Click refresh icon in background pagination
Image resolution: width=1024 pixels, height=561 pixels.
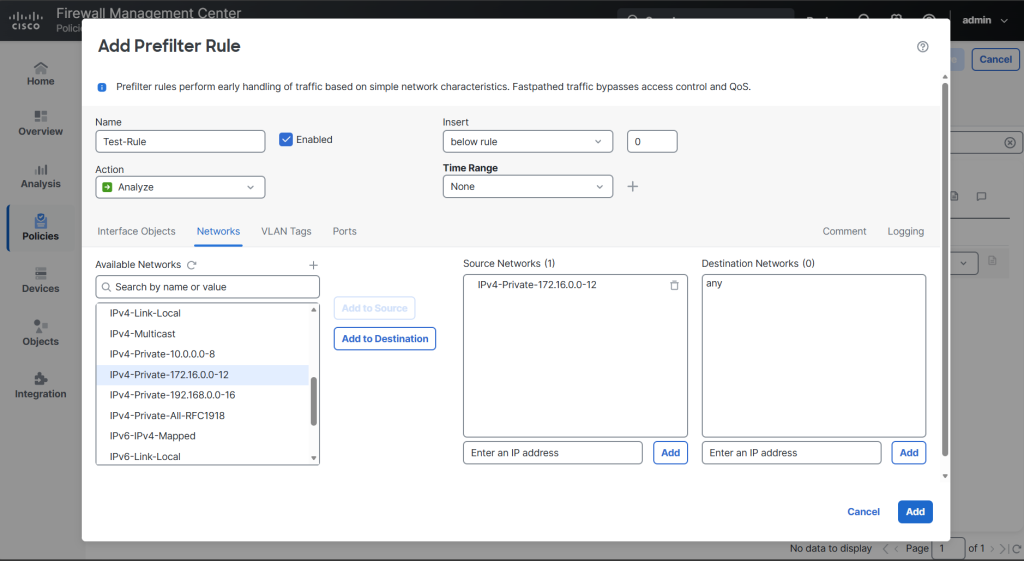1016,549
